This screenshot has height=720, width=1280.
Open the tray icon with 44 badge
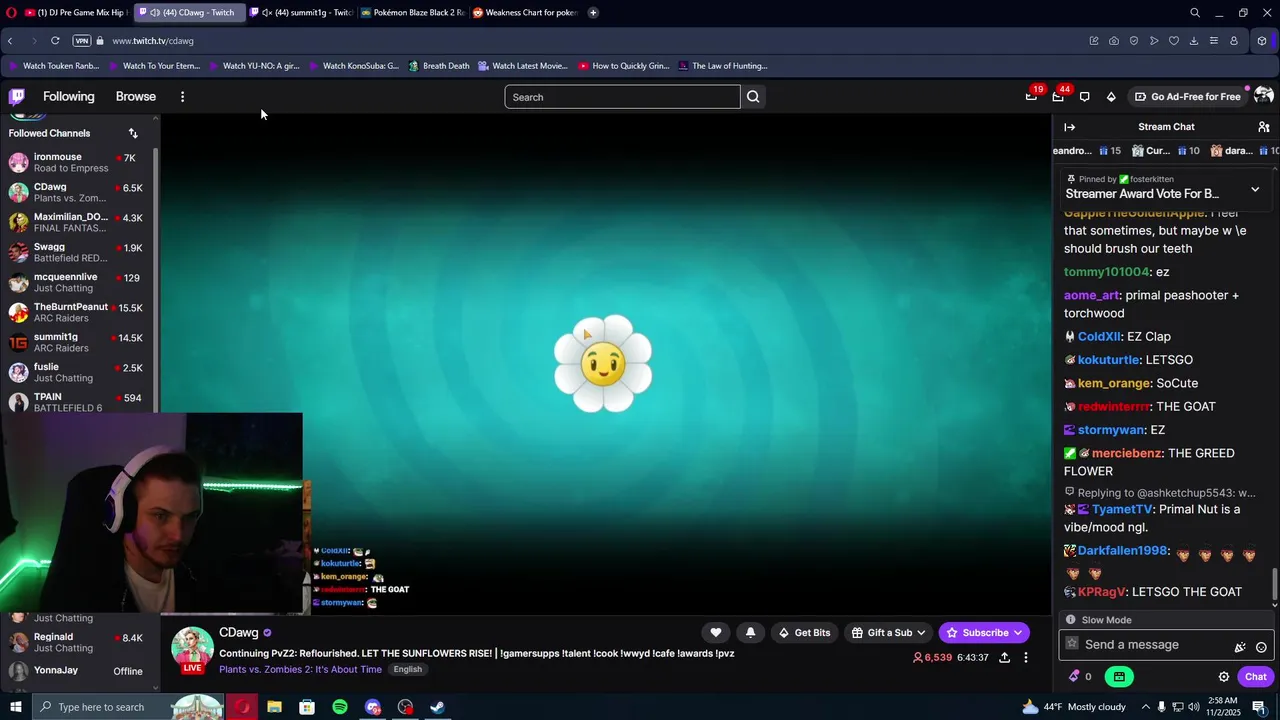(1058, 97)
